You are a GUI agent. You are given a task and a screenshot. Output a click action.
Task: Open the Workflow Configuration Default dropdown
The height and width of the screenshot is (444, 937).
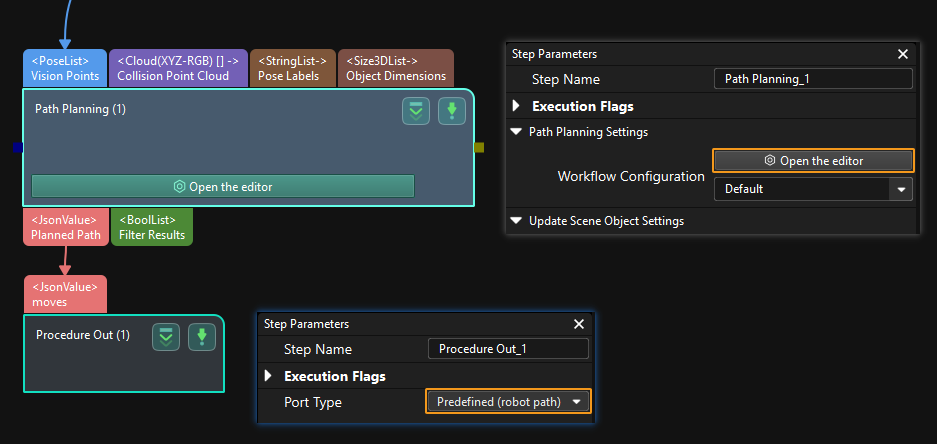click(x=812, y=189)
